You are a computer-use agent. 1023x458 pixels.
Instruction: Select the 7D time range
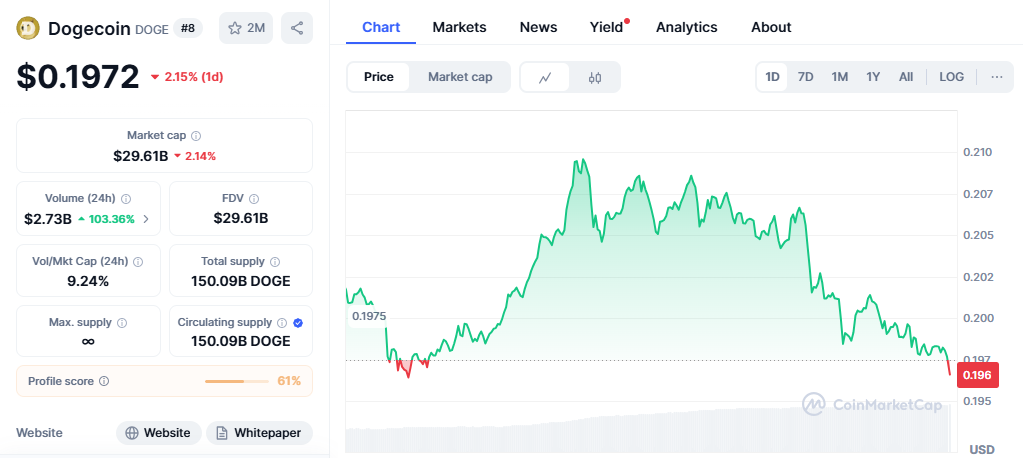point(805,77)
